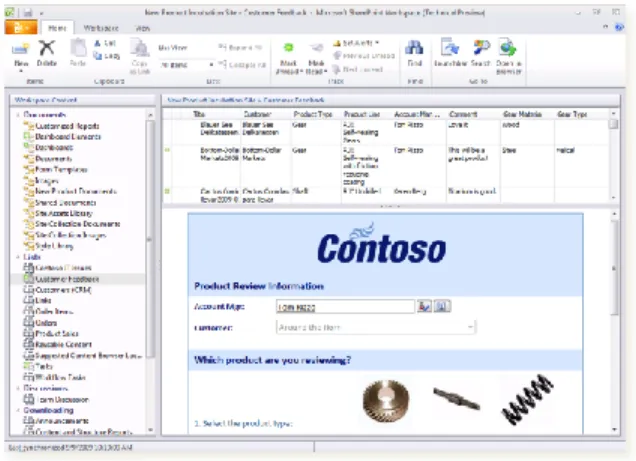Open the Mark Read dropdown arrow
The height and width of the screenshot is (461, 636).
point(326,72)
